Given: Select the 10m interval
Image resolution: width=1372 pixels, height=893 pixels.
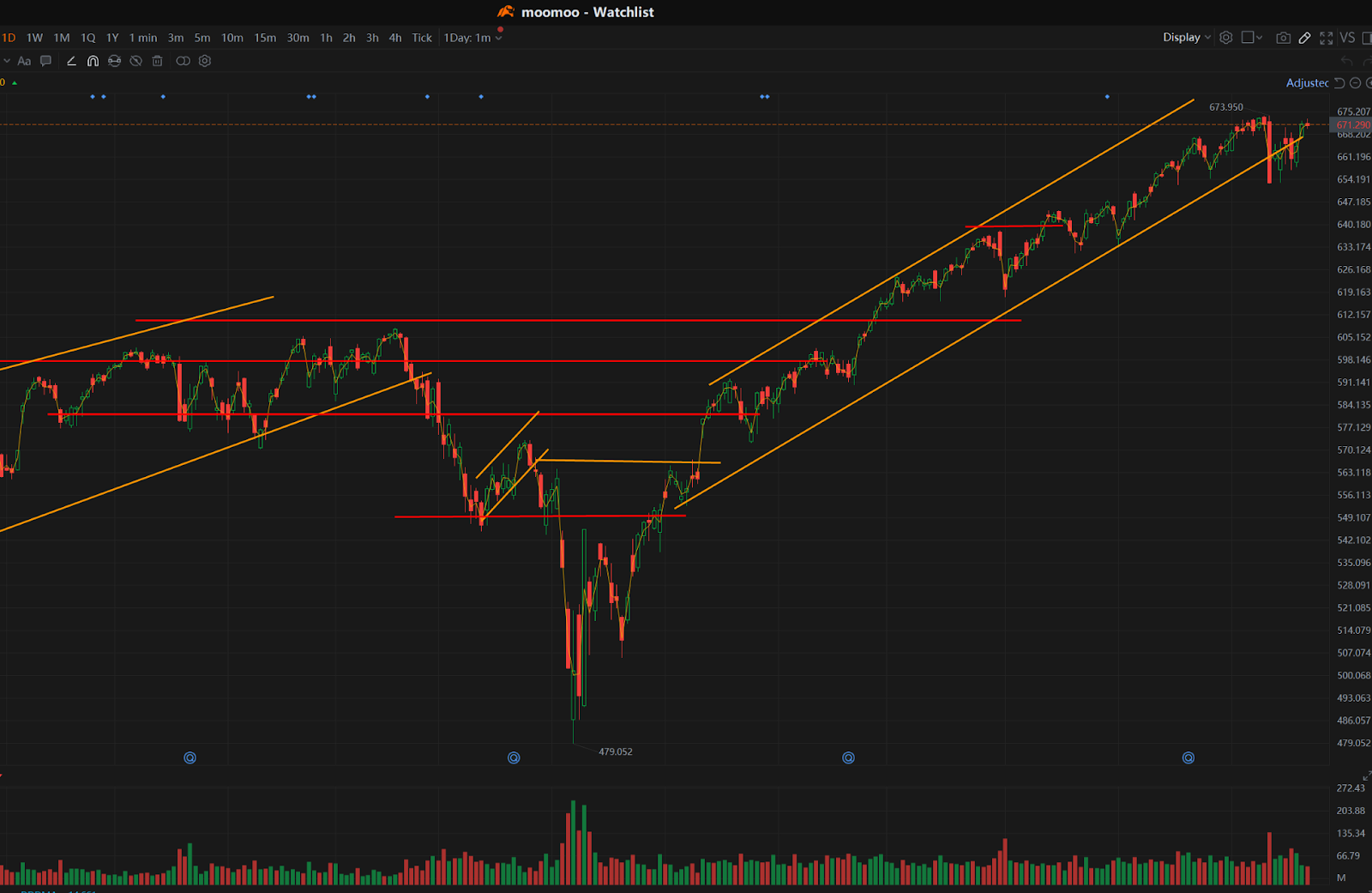Looking at the screenshot, I should pyautogui.click(x=232, y=38).
